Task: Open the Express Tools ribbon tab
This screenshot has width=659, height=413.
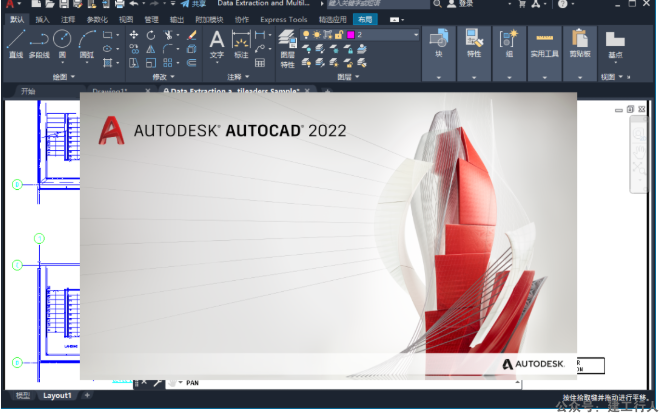Action: point(284,19)
